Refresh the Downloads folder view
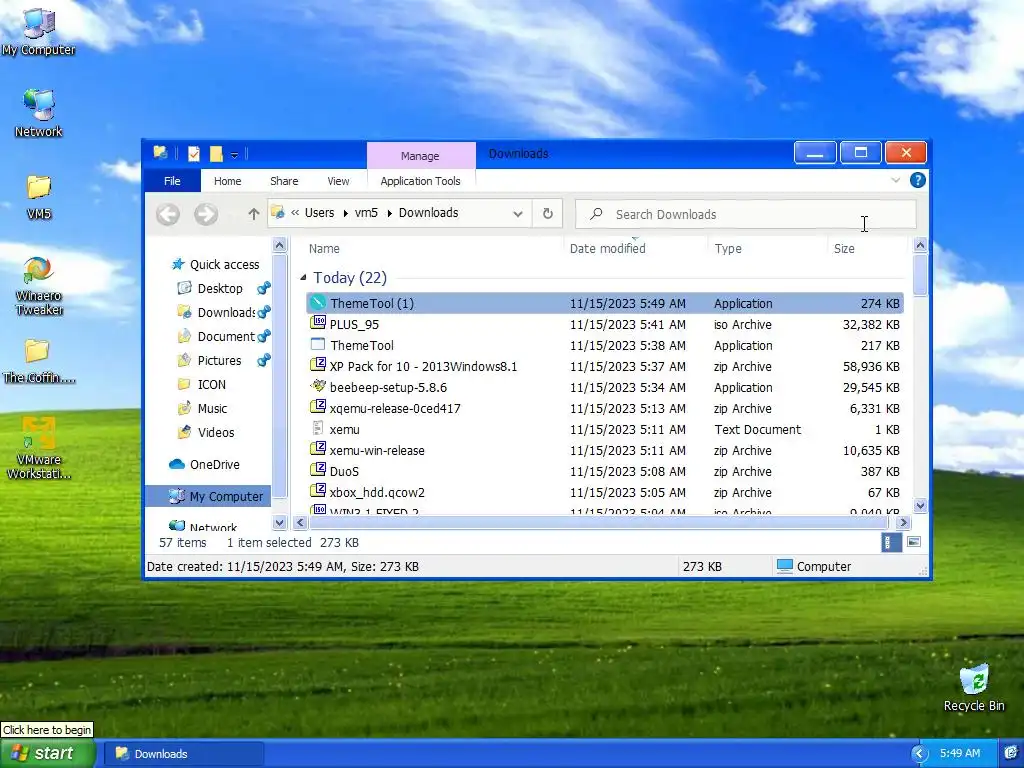The image size is (1024, 768). 548,214
